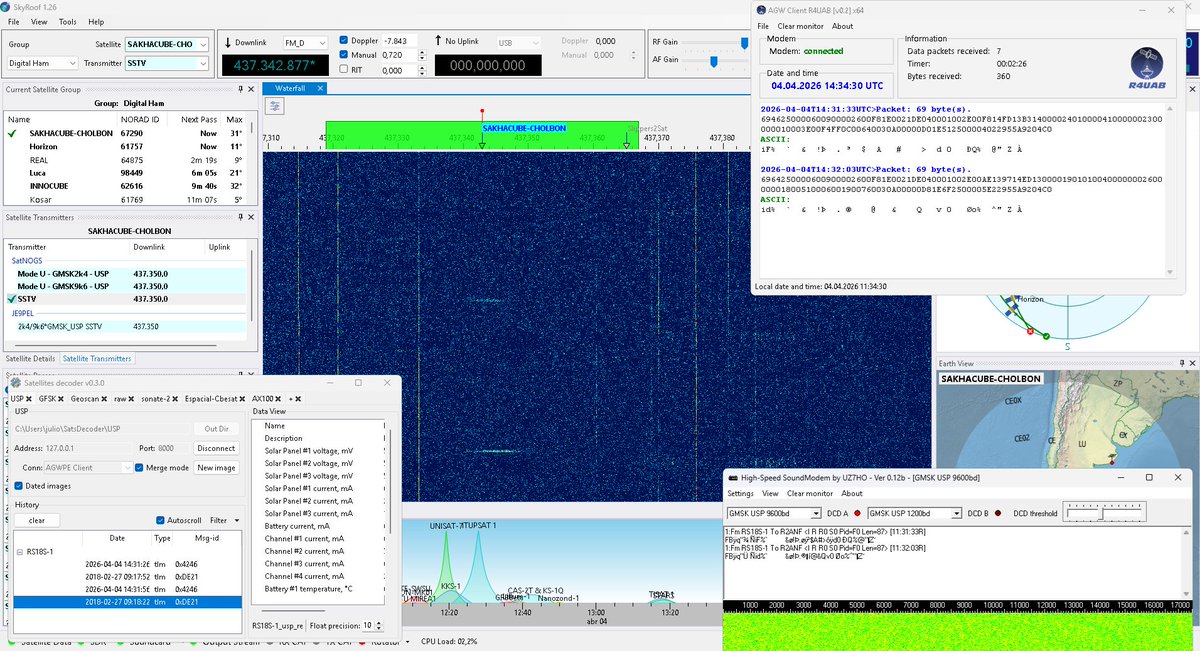Select the Horizon satellite row

click(130, 146)
